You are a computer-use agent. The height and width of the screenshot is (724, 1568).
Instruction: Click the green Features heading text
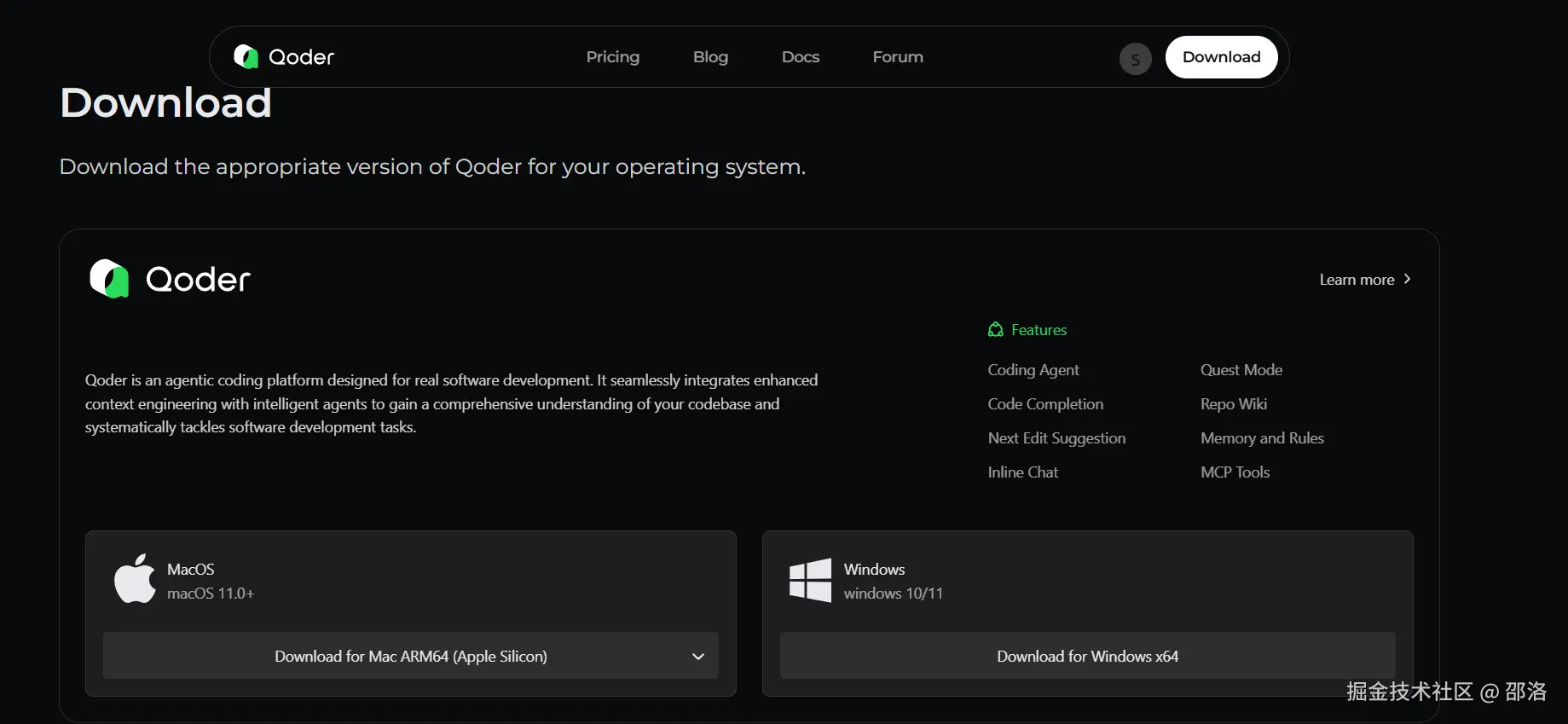[1039, 330]
